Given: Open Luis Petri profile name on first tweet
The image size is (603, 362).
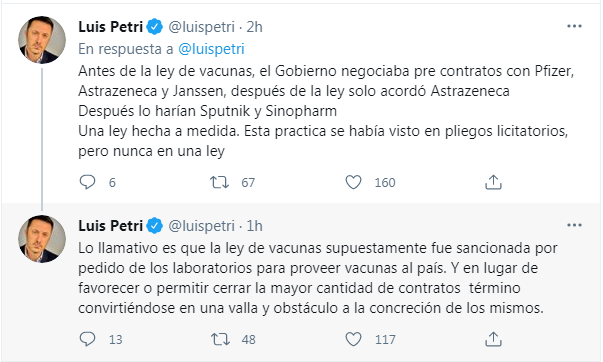Looking at the screenshot, I should point(110,27).
